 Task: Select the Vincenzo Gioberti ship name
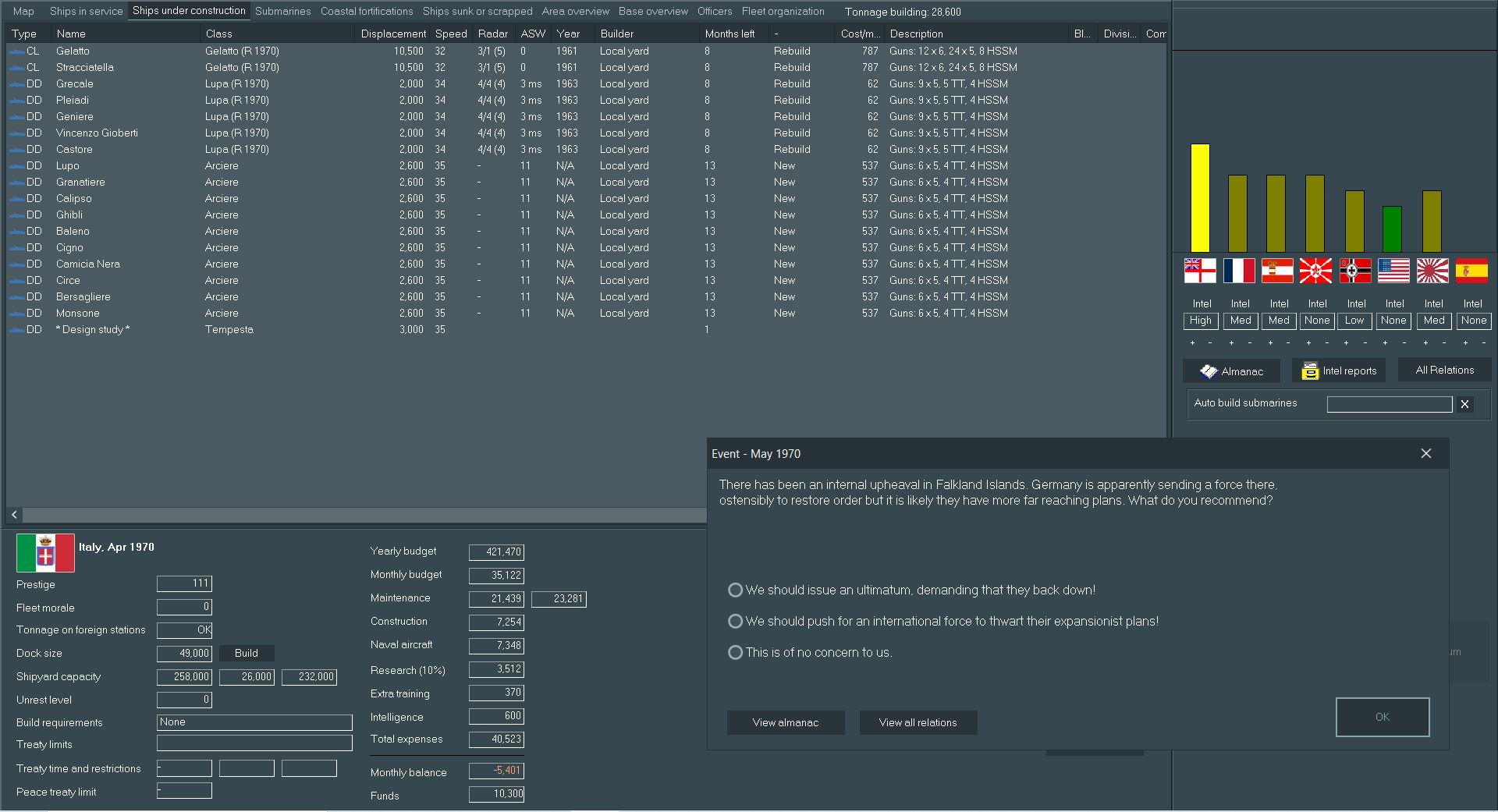(97, 133)
